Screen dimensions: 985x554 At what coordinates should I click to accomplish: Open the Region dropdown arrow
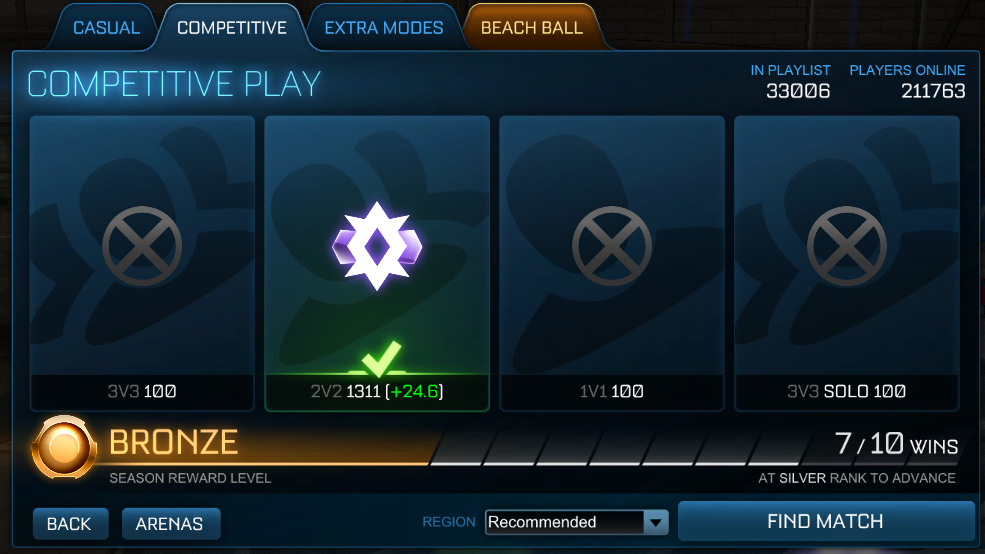pyautogui.click(x=656, y=523)
